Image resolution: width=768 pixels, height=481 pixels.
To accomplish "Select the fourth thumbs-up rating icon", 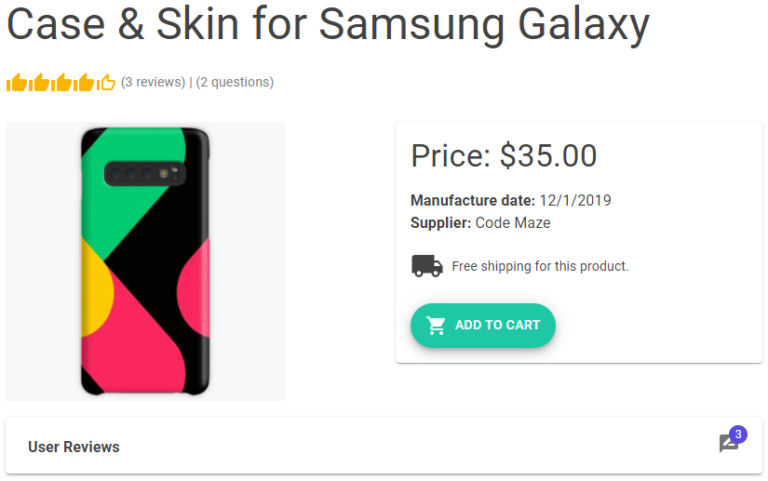I will pyautogui.click(x=83, y=82).
